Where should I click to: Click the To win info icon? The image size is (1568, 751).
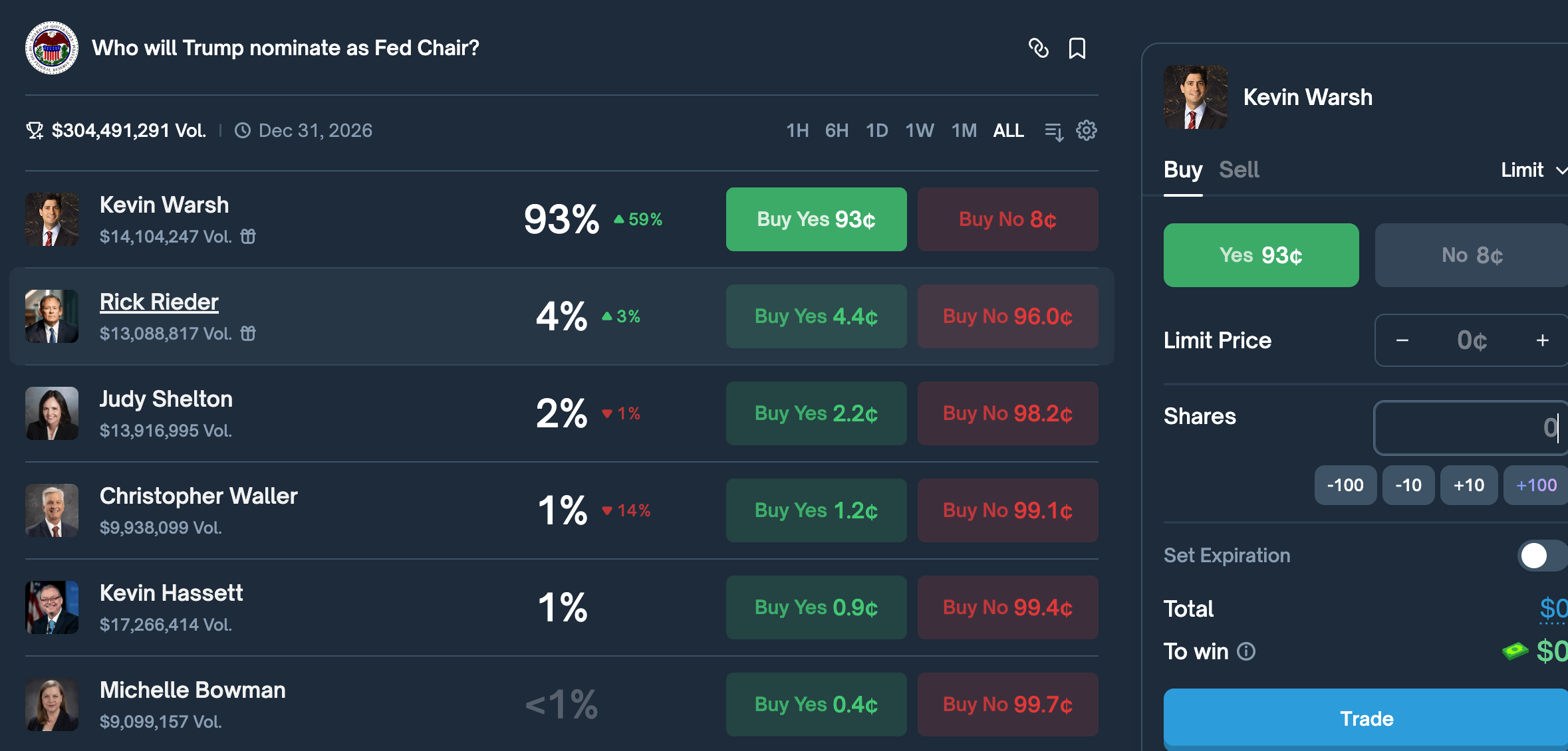[x=1246, y=651]
